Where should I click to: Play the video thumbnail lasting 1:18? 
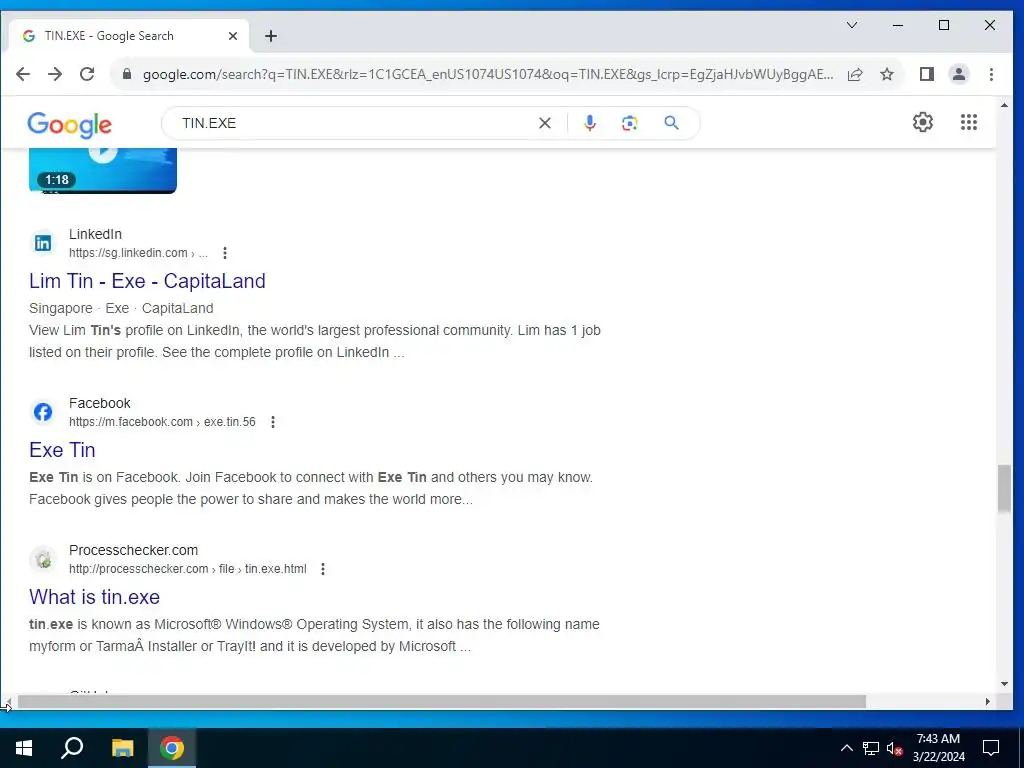103,170
